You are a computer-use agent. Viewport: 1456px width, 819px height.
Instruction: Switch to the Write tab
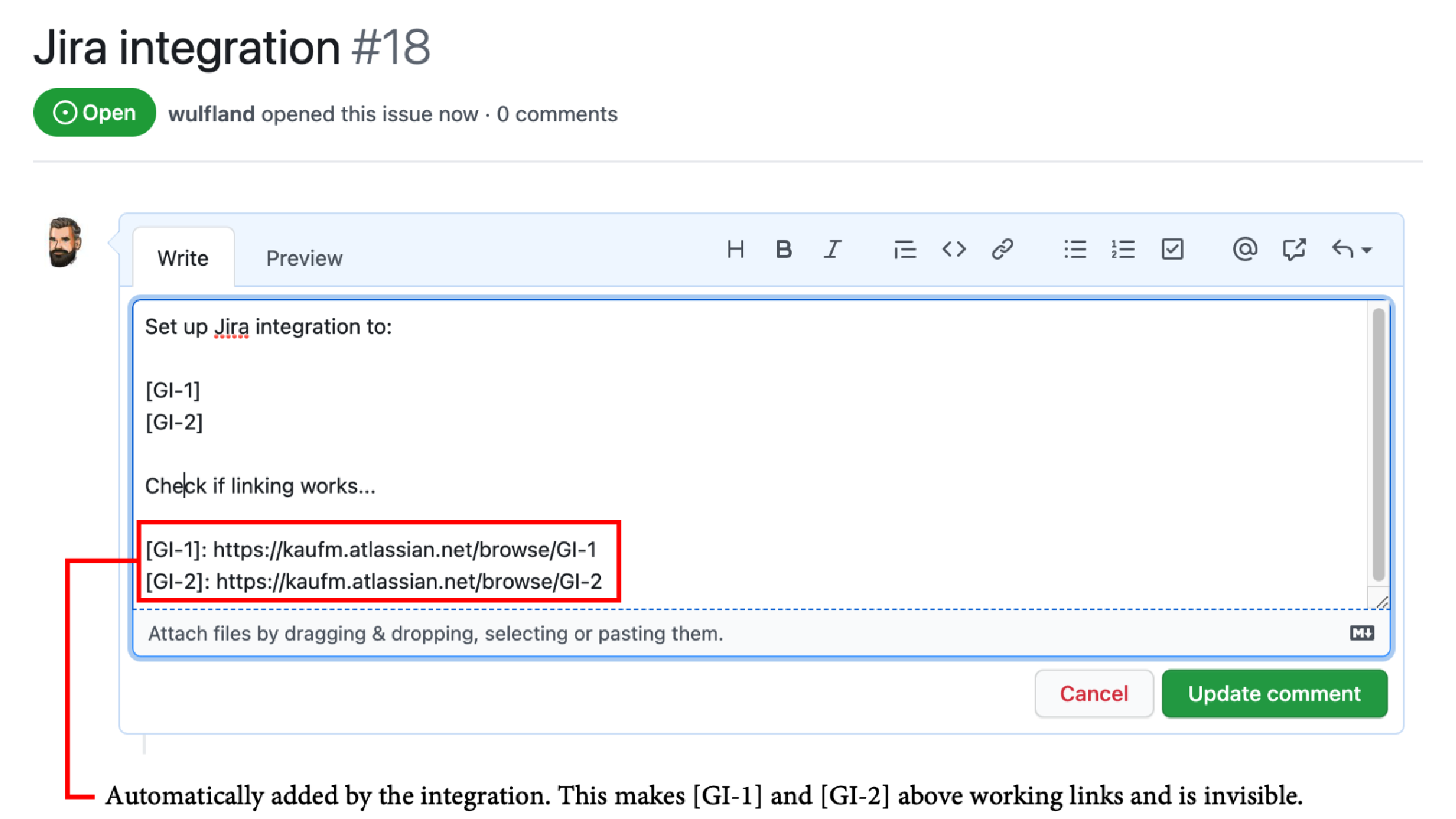(x=183, y=258)
